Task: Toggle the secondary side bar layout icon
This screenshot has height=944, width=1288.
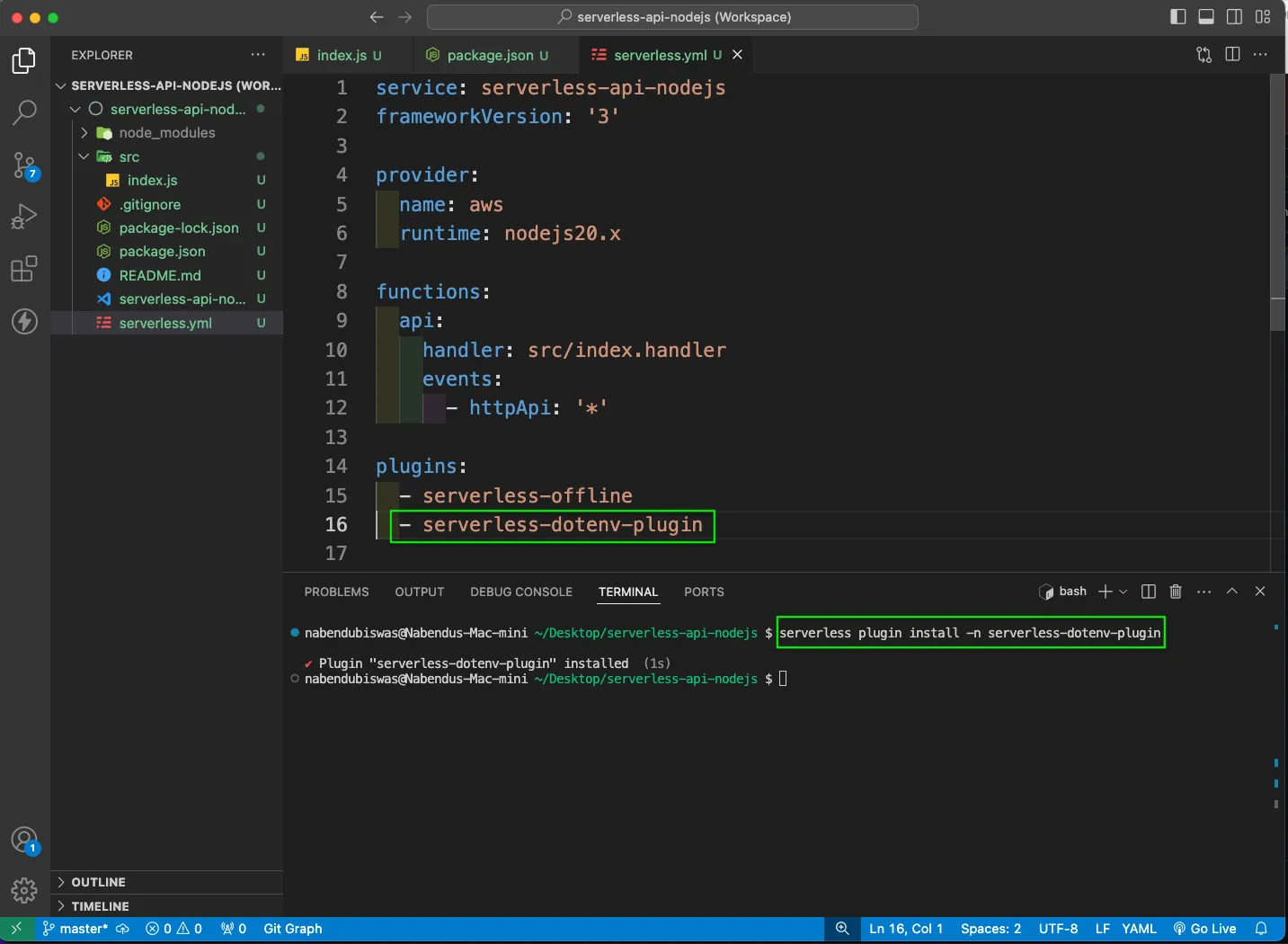Action: tap(1235, 16)
